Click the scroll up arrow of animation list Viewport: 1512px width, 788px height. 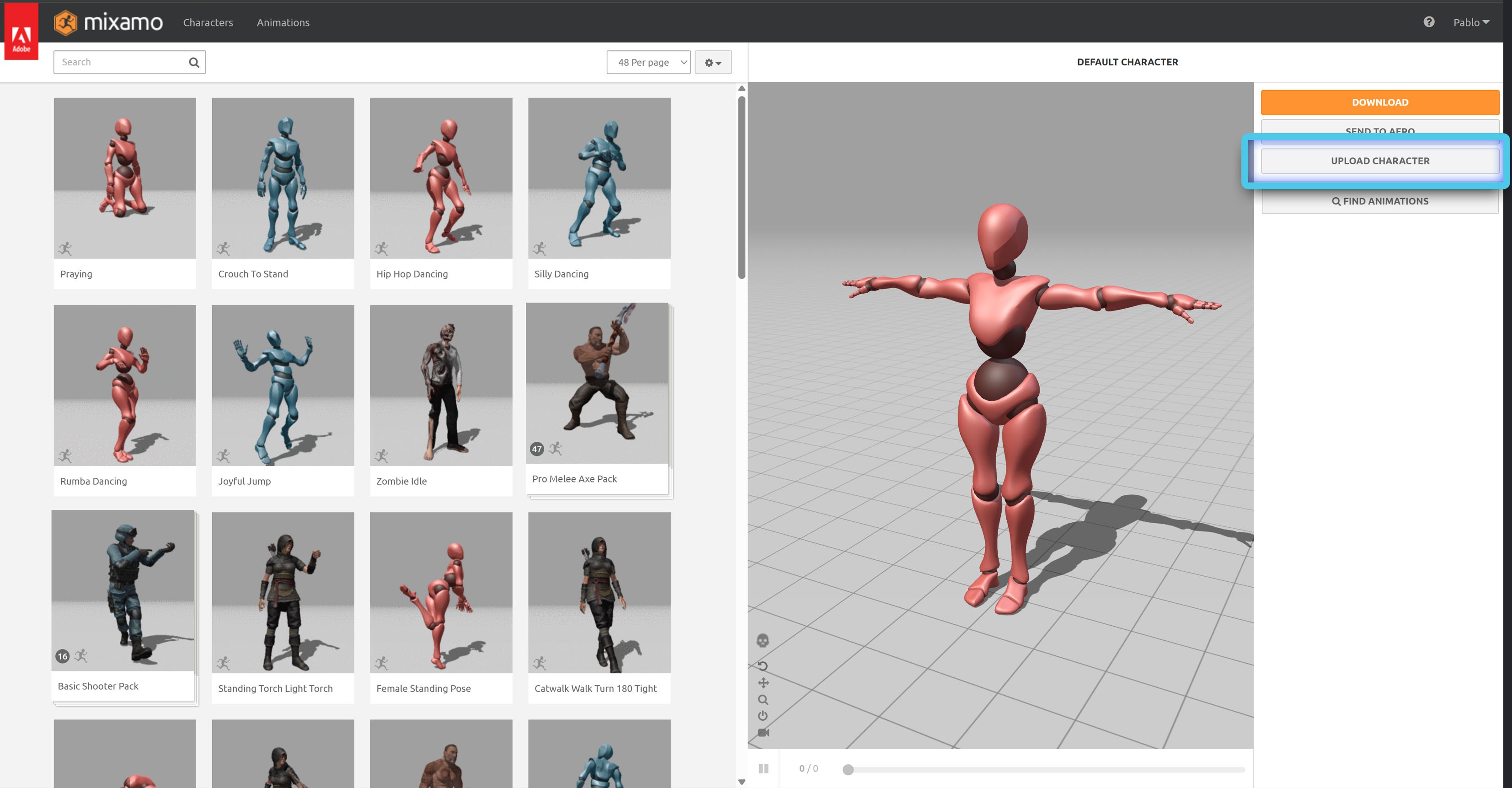[x=742, y=89]
